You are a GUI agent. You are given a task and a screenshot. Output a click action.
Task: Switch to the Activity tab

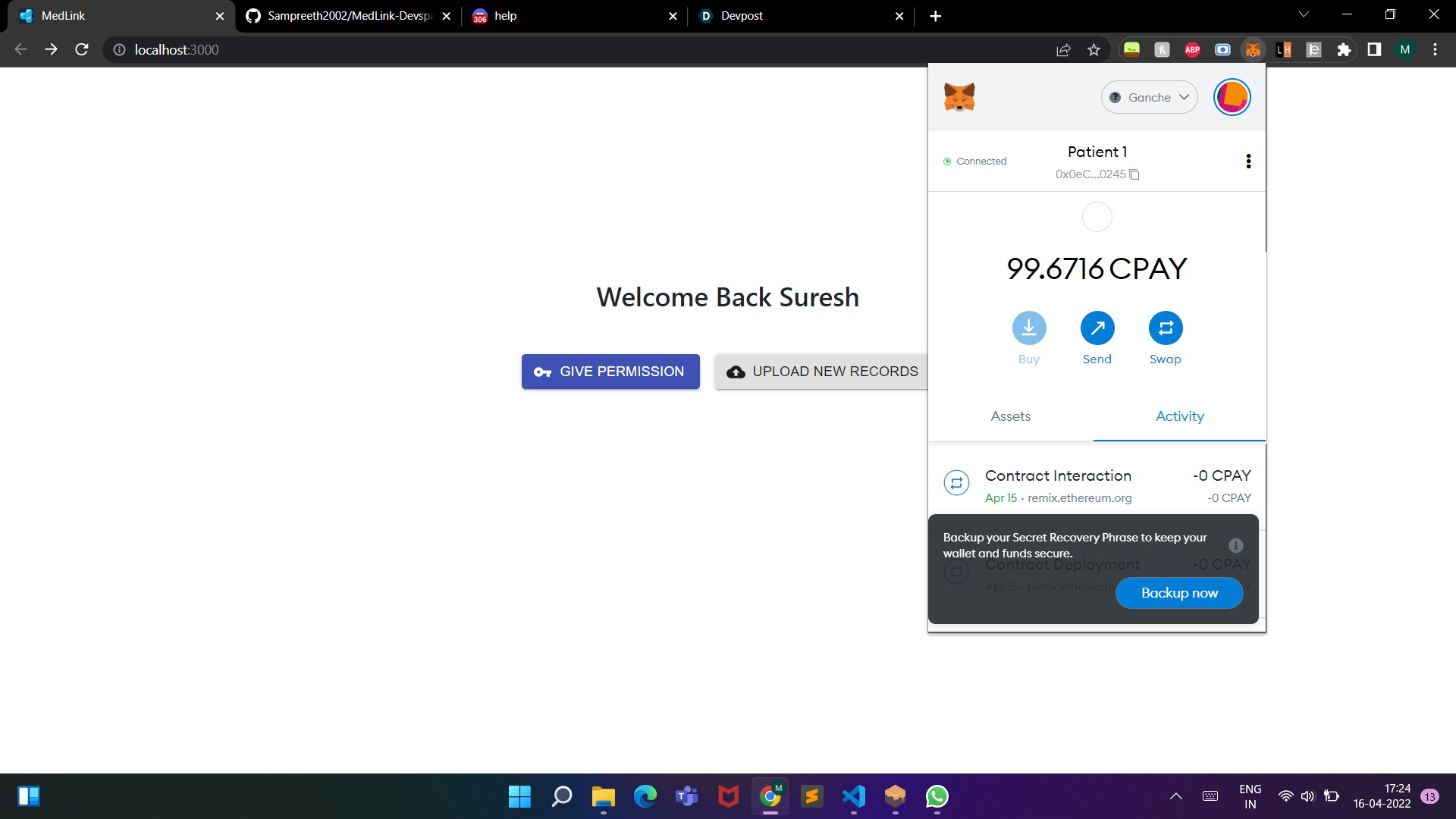(1179, 416)
